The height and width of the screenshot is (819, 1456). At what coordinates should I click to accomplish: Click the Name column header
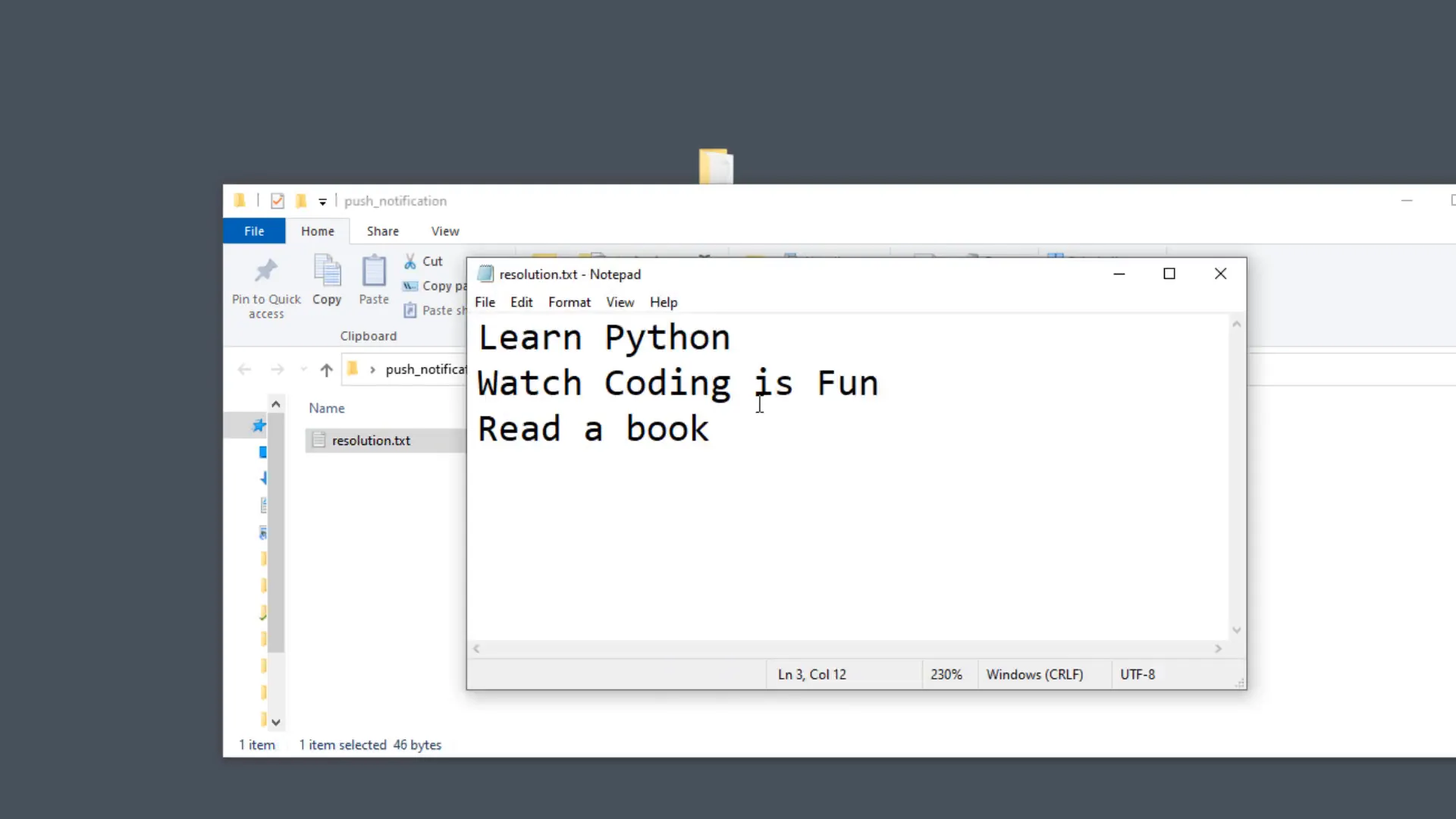coord(327,408)
